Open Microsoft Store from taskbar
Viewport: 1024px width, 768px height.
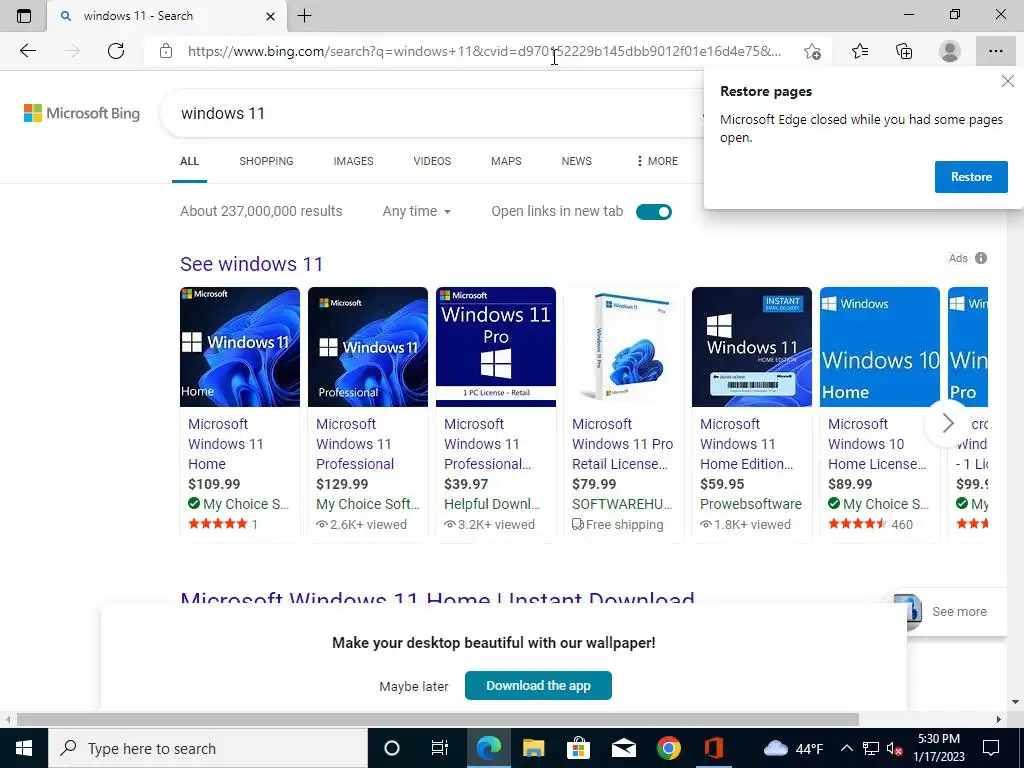pos(578,748)
